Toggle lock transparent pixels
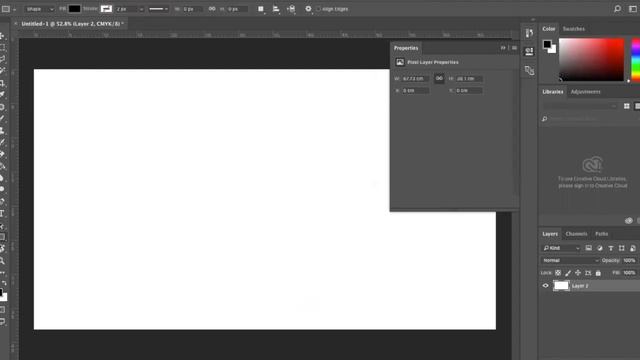640x360 pixels. pos(558,273)
